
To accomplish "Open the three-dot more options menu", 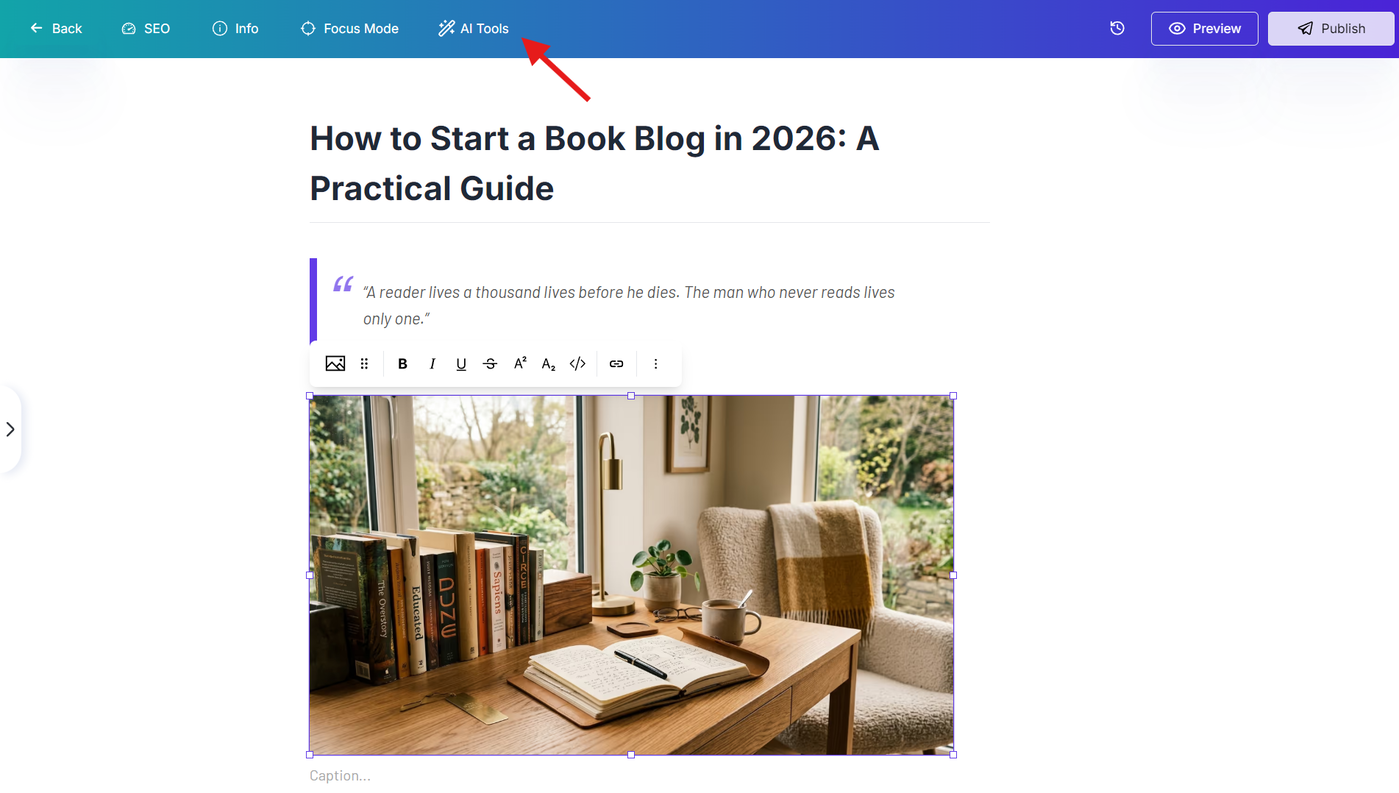I will (x=656, y=364).
